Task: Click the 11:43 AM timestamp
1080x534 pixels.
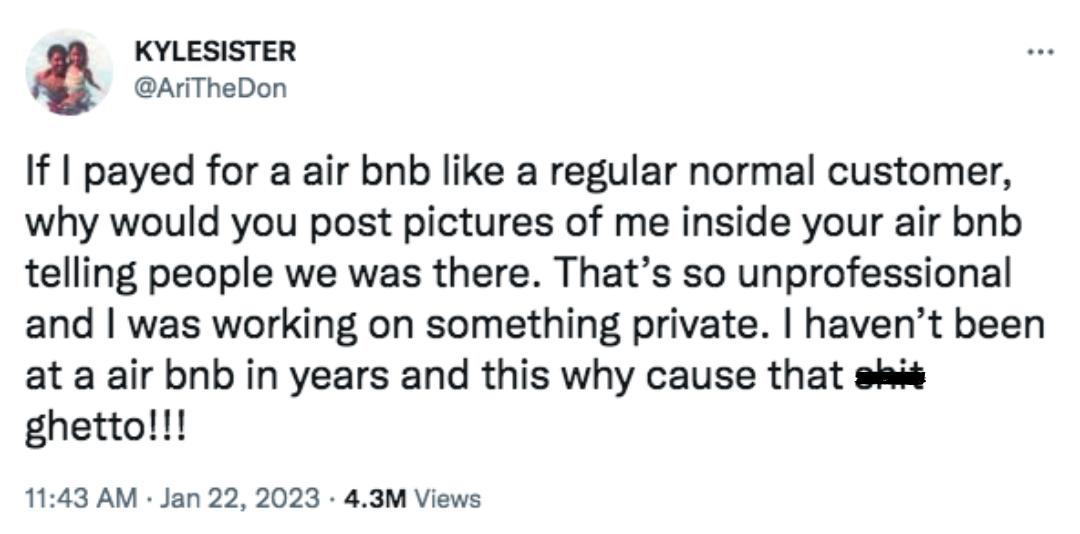Action: 73,498
